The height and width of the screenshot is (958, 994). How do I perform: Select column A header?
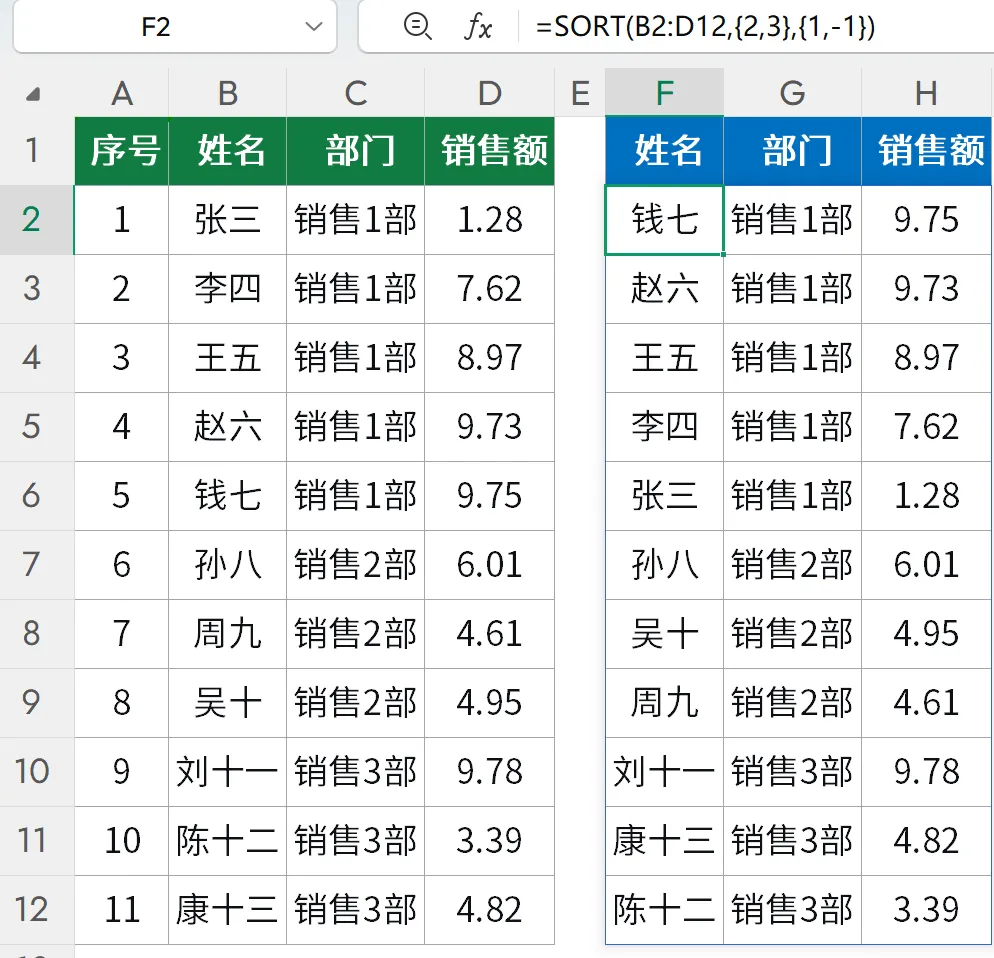tap(122, 93)
